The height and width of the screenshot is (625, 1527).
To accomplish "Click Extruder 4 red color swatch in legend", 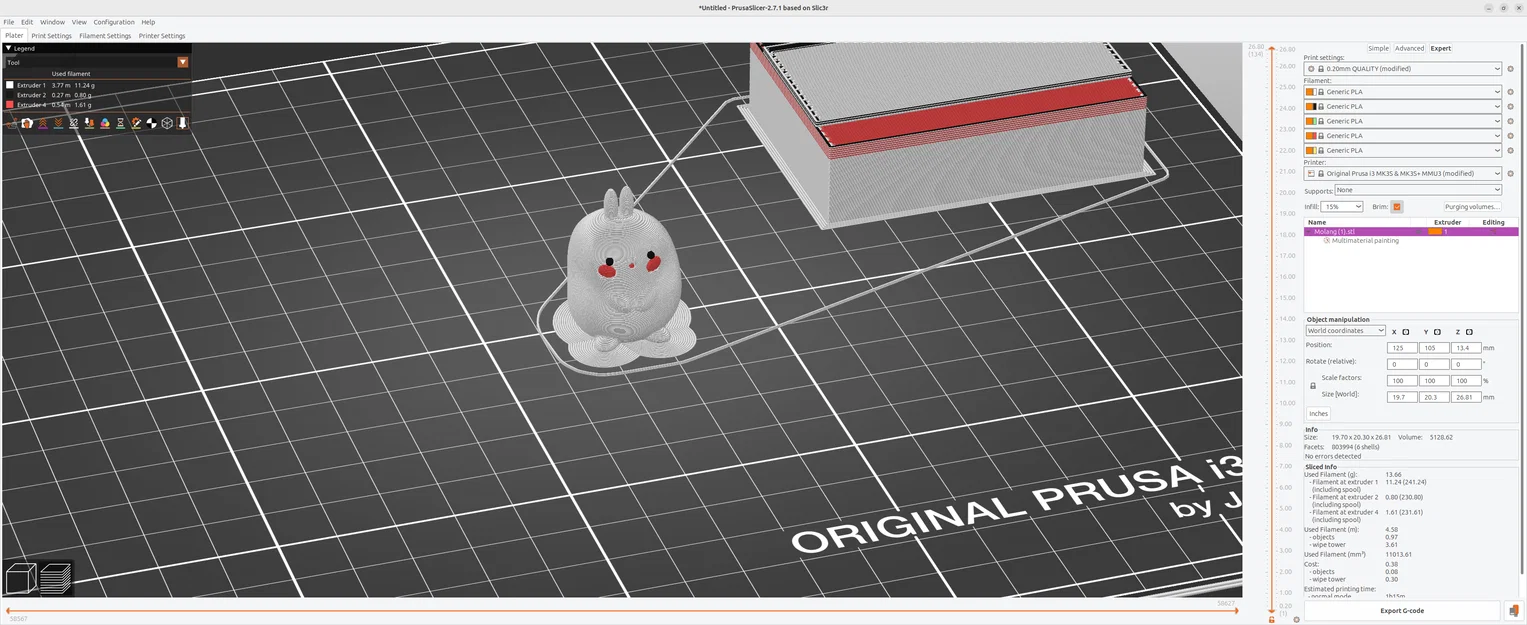I will (x=10, y=104).
